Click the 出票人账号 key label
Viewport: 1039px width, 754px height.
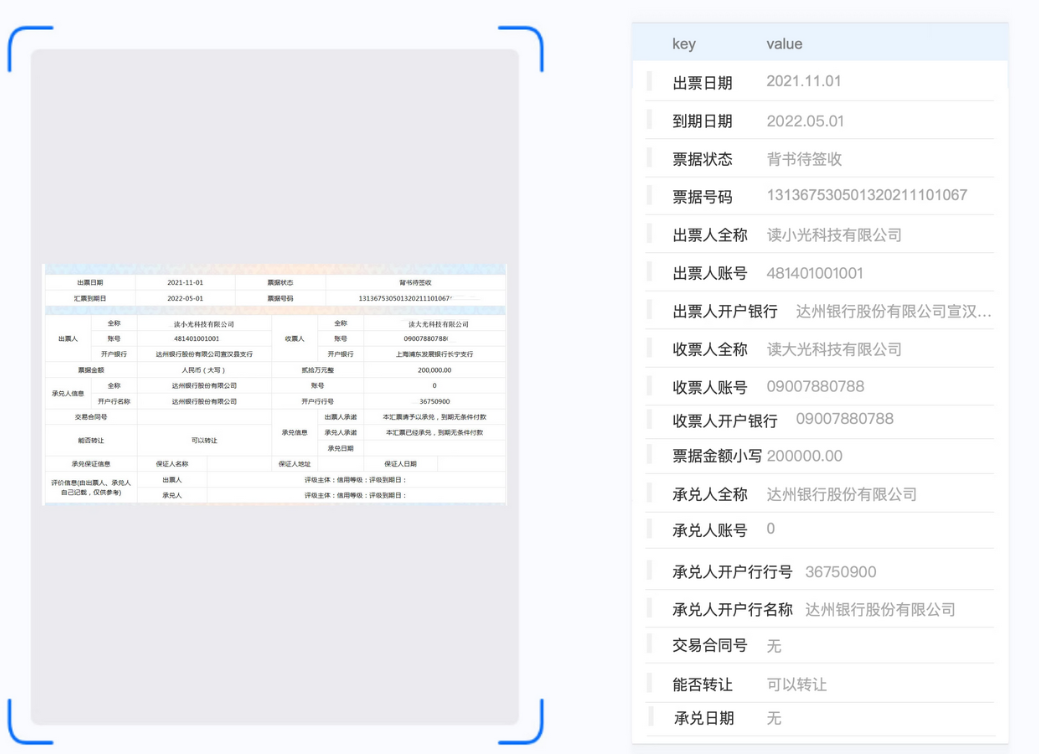pos(710,273)
